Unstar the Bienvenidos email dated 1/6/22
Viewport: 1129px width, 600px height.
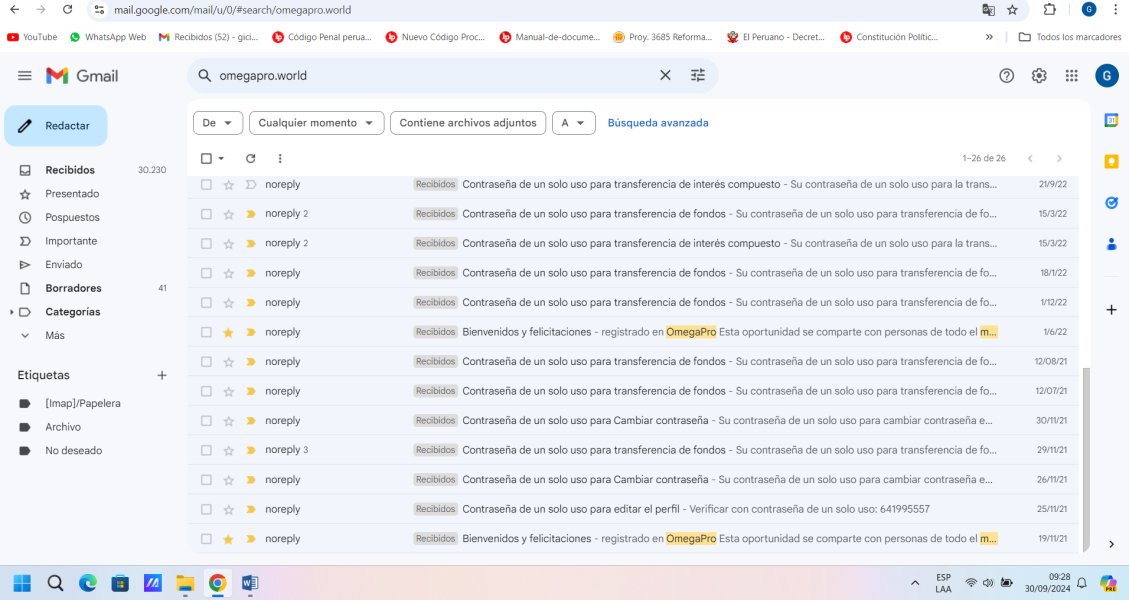point(228,332)
